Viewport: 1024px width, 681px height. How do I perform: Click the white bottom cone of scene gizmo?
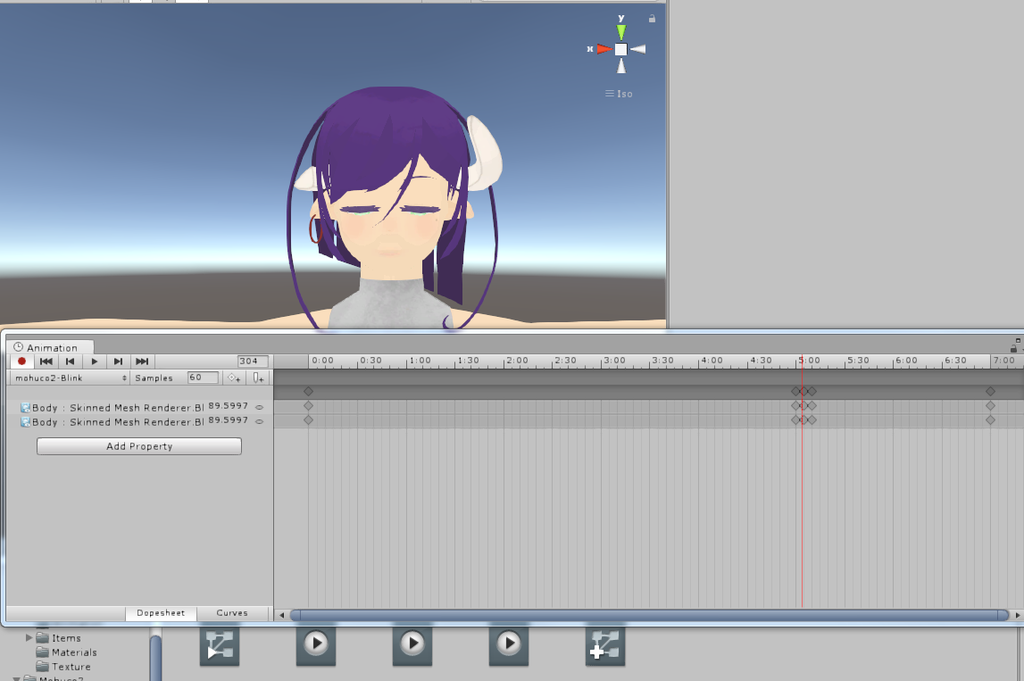click(x=621, y=66)
